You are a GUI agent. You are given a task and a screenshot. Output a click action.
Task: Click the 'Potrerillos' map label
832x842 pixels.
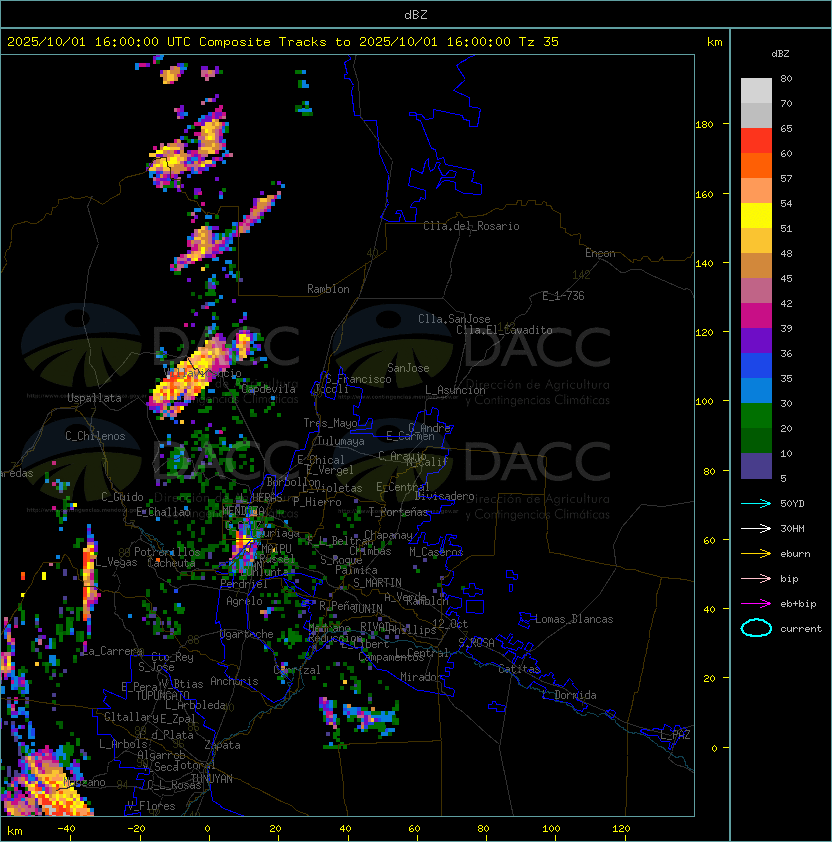[167, 552]
